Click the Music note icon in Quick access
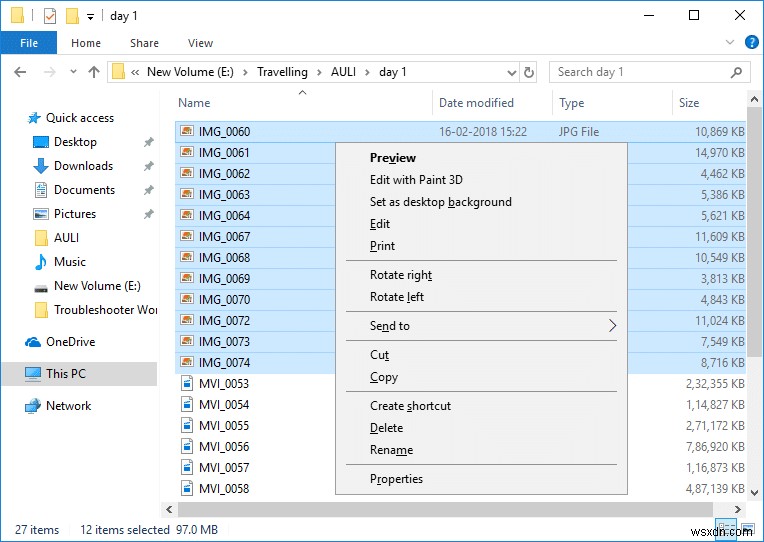Screen dimensions: 764x542 [x=41, y=262]
